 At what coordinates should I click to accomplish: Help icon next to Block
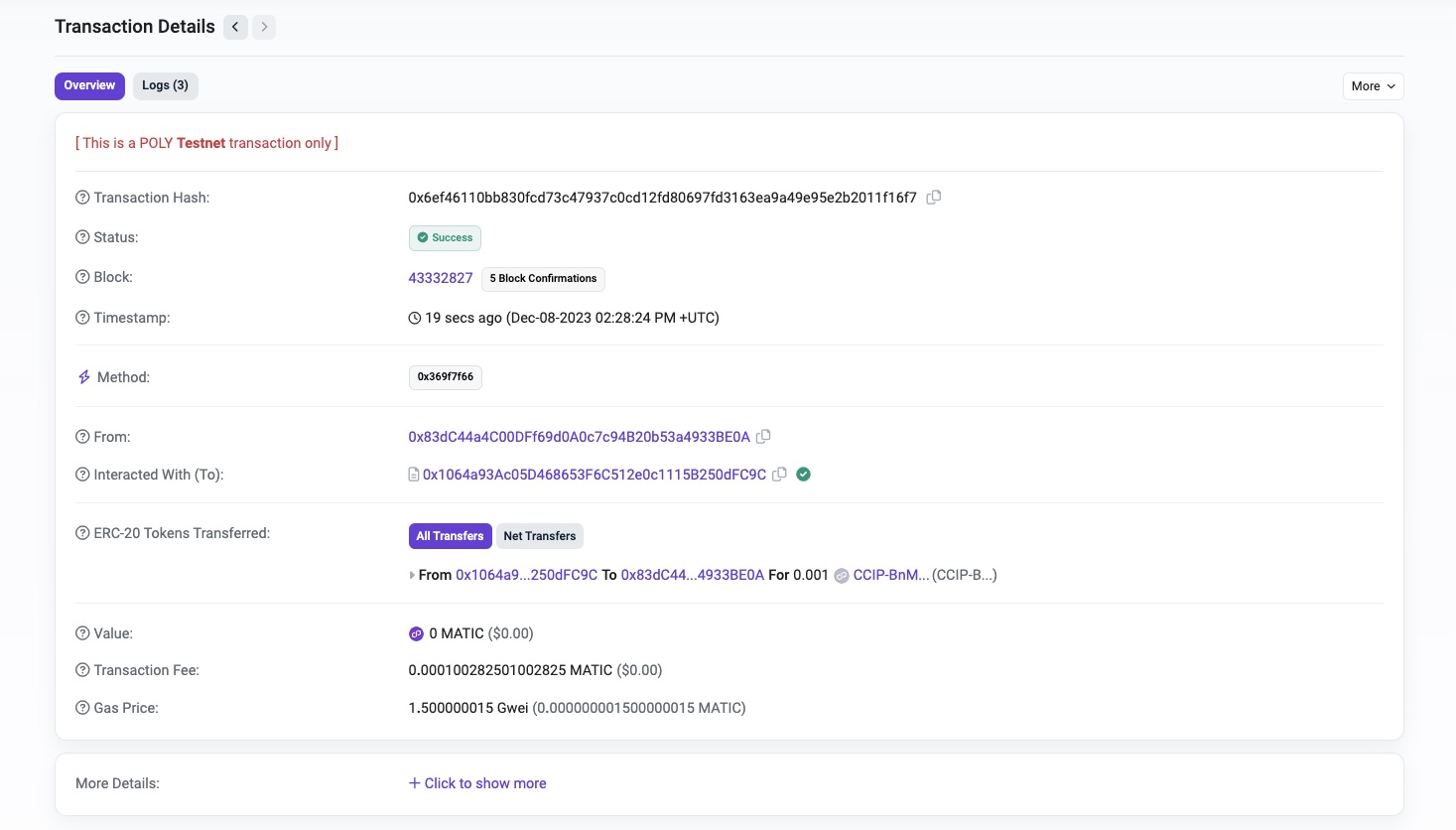82,277
